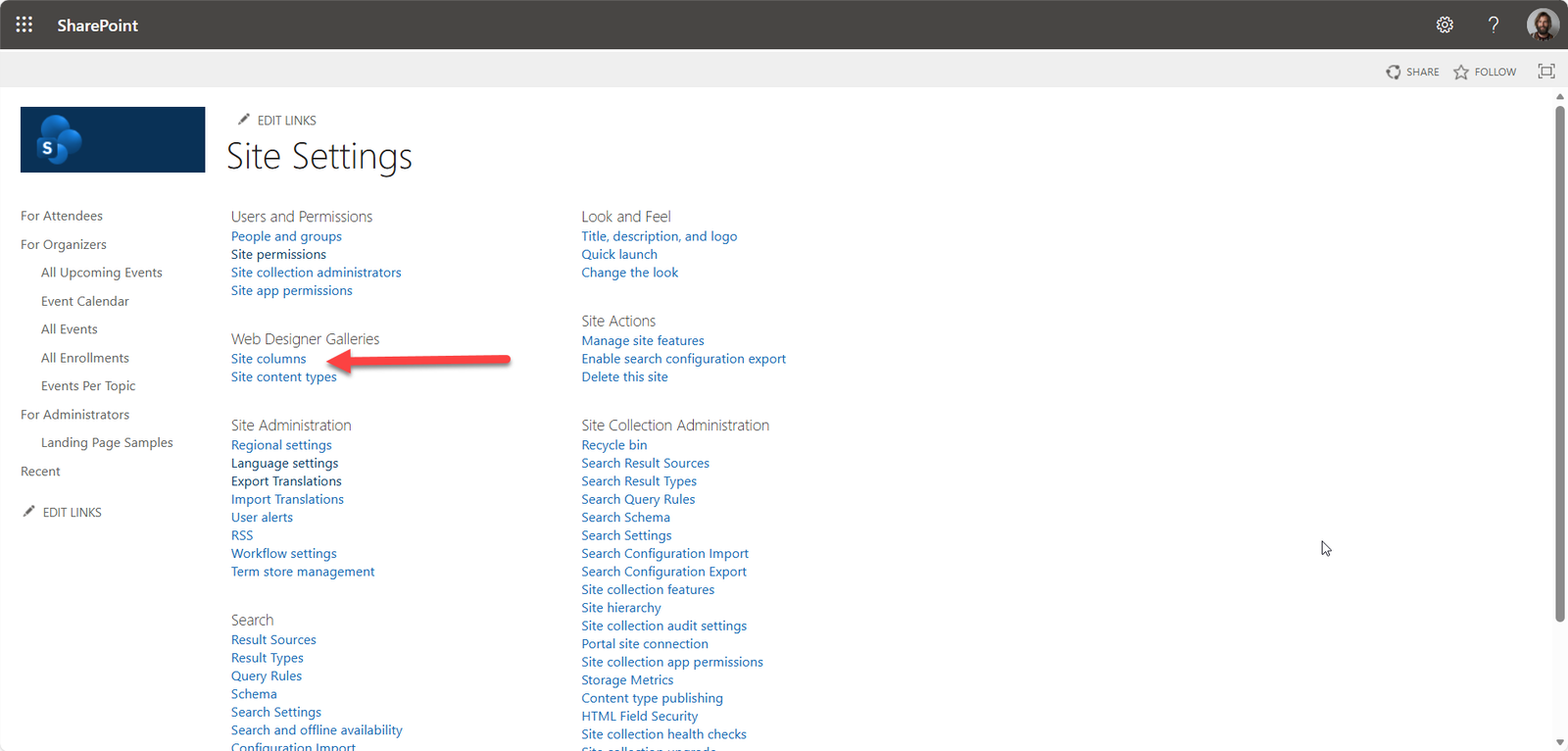Toggle focus on content mode icon

point(1546,71)
